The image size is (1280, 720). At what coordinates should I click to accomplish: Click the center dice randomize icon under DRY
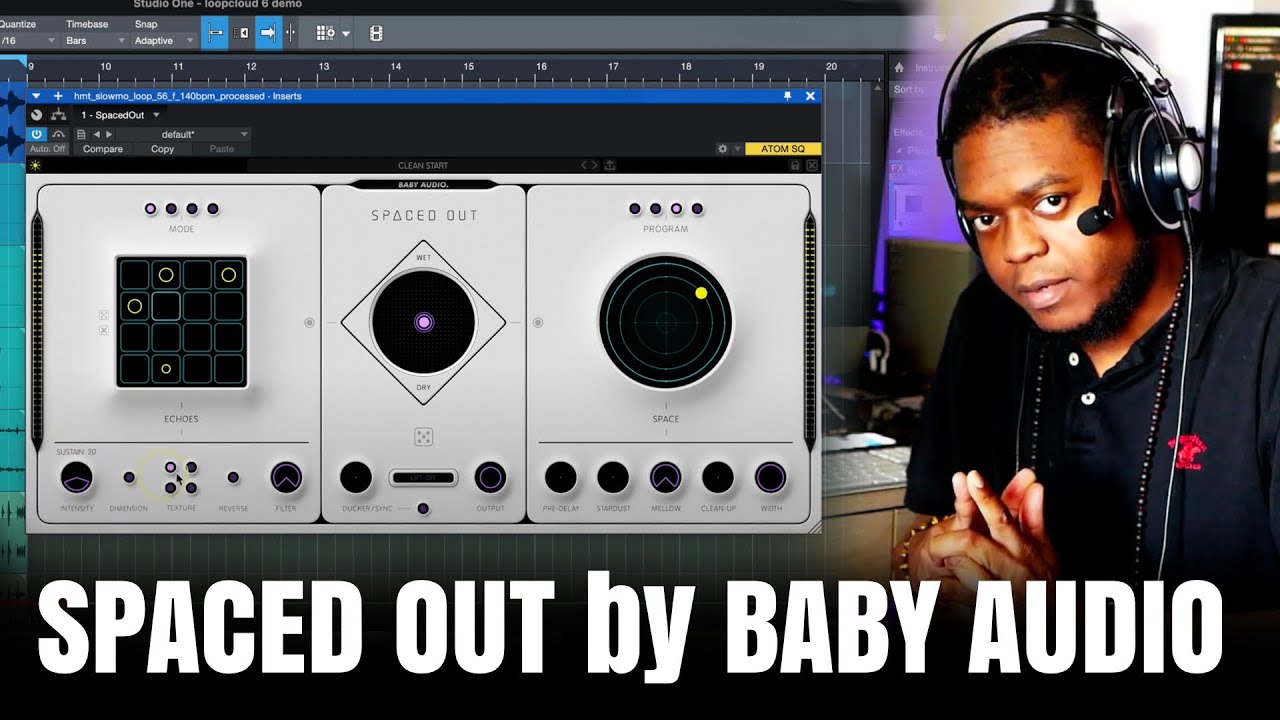[423, 436]
